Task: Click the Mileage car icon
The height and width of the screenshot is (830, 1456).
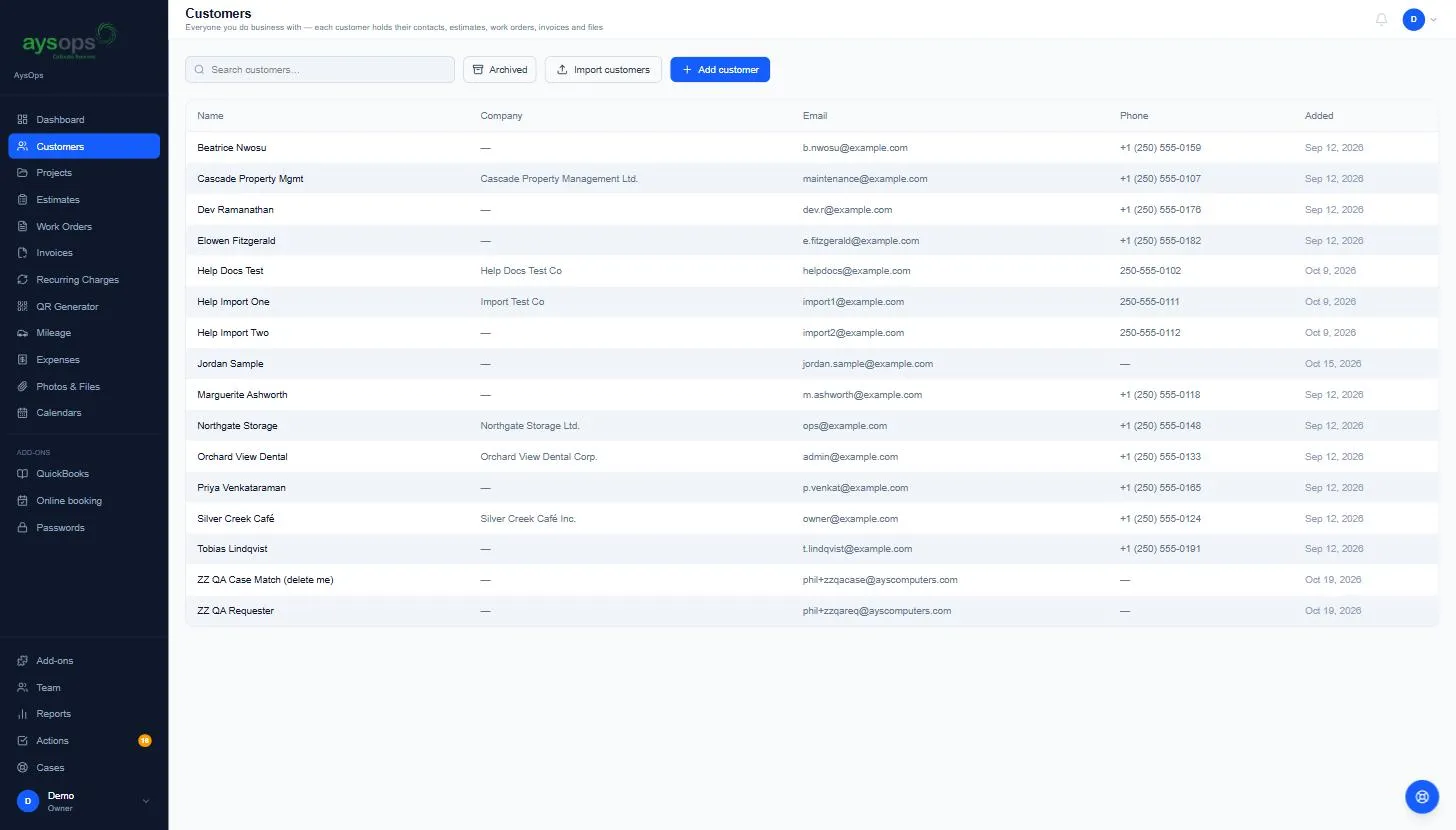Action: pyautogui.click(x=23, y=333)
